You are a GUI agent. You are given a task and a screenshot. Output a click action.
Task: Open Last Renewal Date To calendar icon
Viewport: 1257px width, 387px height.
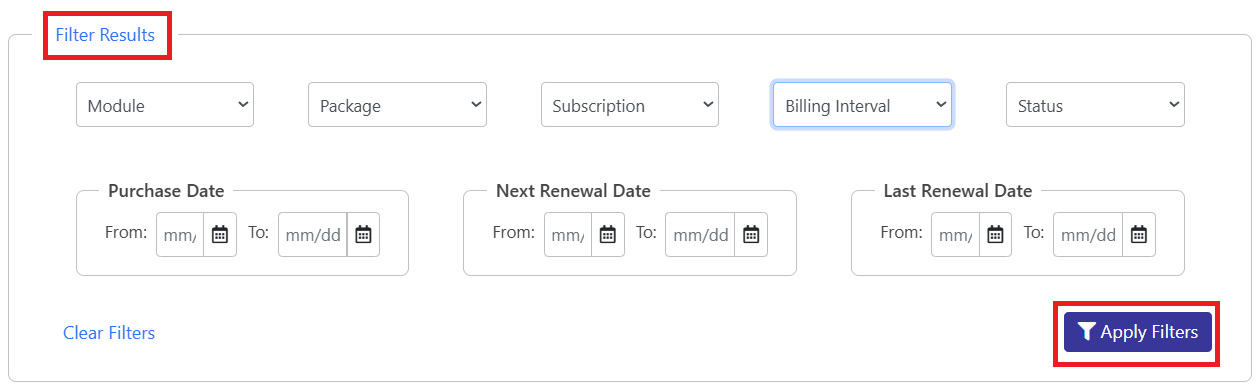point(1138,234)
